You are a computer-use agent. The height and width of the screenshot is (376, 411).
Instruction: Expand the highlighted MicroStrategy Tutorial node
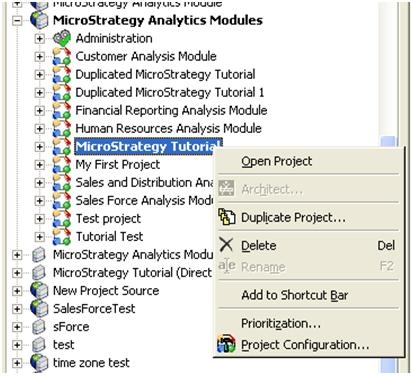39,146
